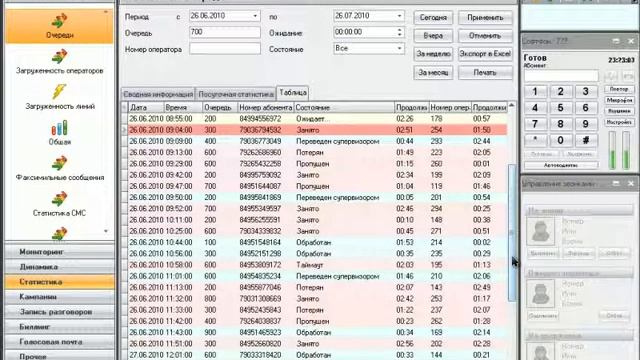640x360 pixels.
Task: Click softphone Микрофон button
Action: 619,100
